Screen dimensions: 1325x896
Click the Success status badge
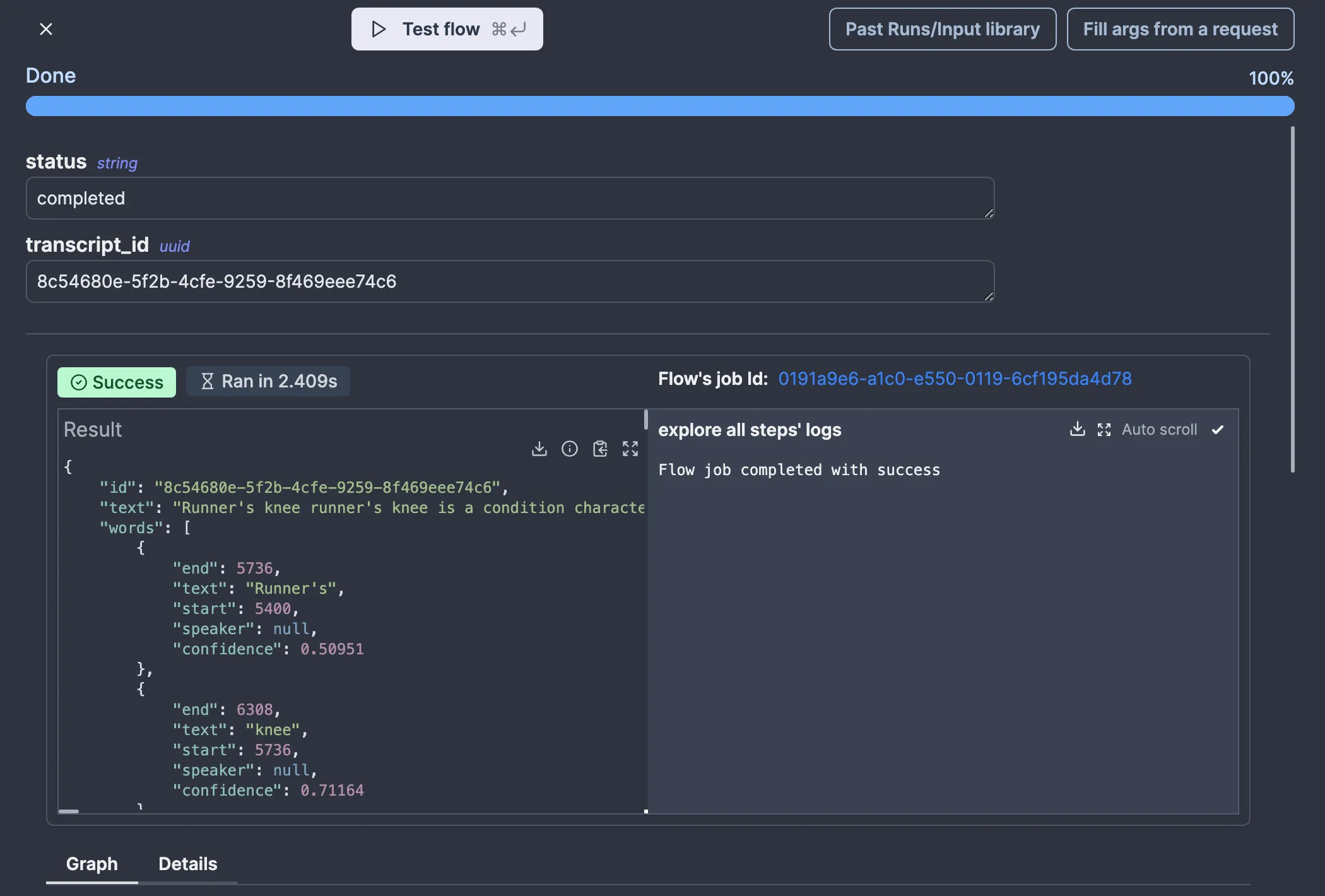click(x=117, y=382)
